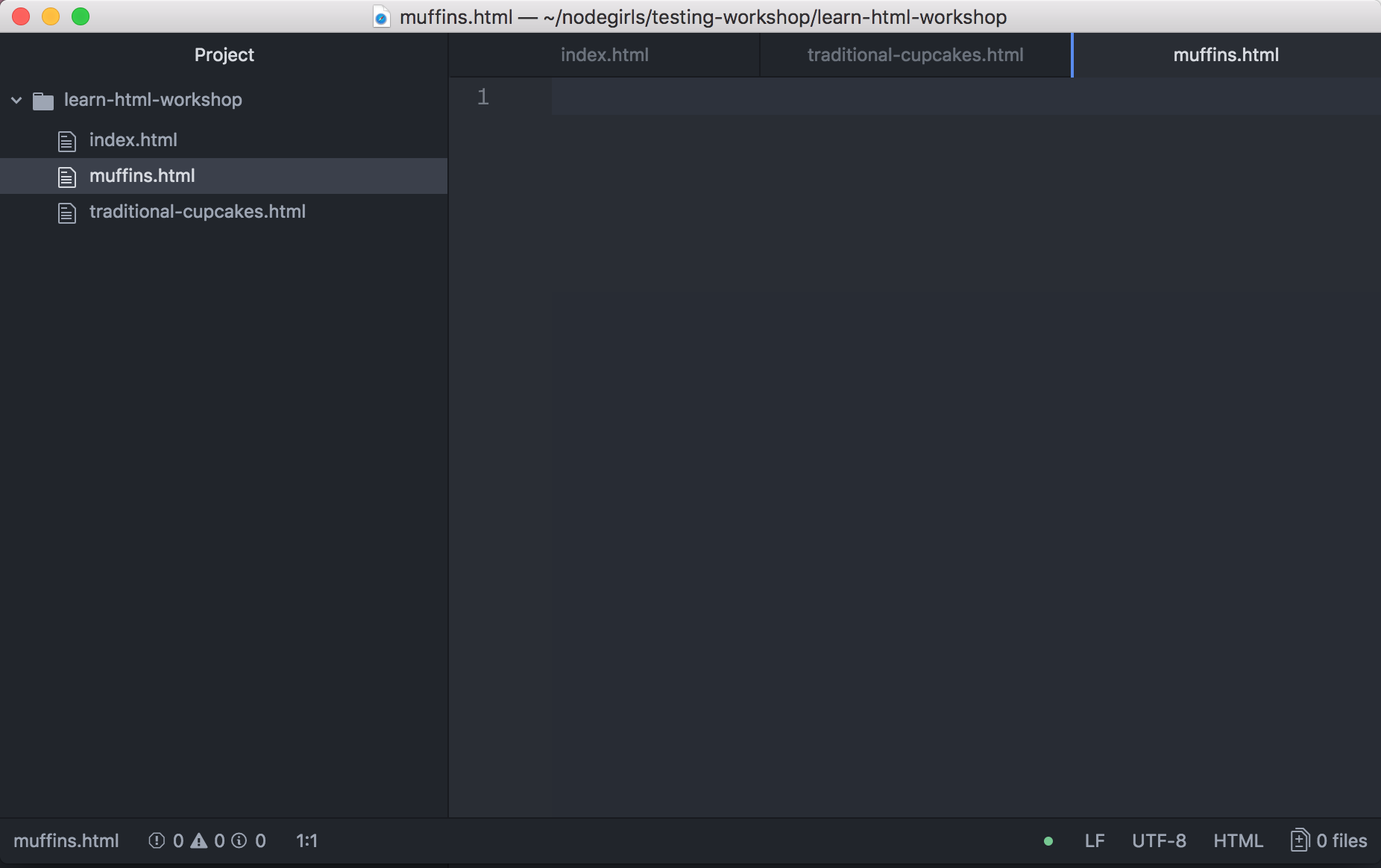Click the muffins.html file icon in tree
The width and height of the screenshot is (1381, 868).
pyautogui.click(x=67, y=177)
